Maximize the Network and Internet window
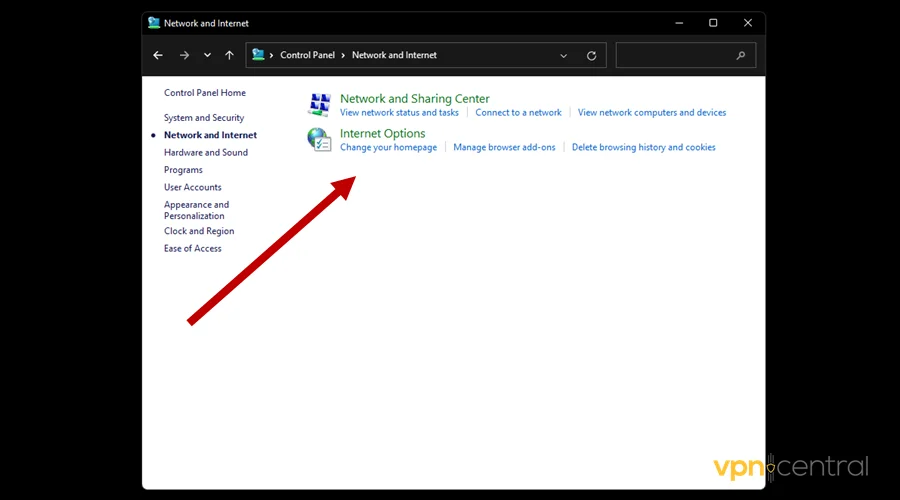This screenshot has height=500, width=900. click(713, 23)
